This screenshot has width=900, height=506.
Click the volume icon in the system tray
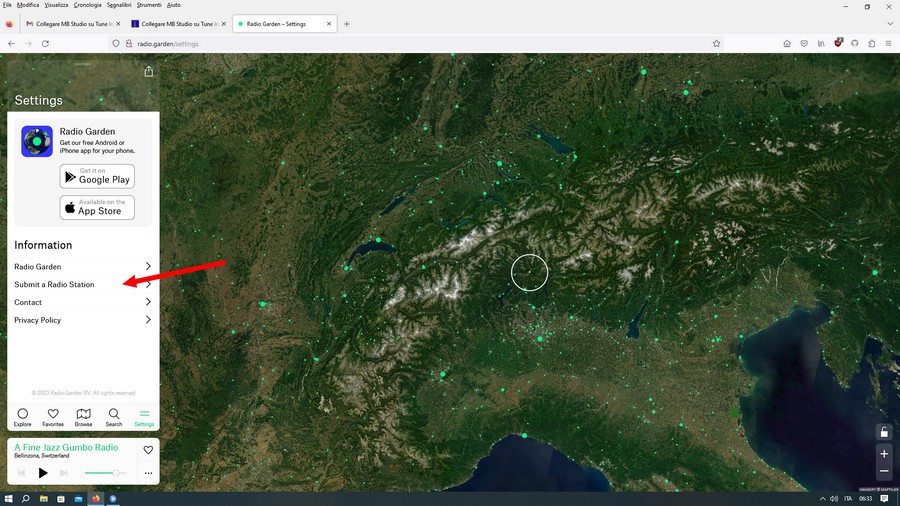(x=834, y=499)
